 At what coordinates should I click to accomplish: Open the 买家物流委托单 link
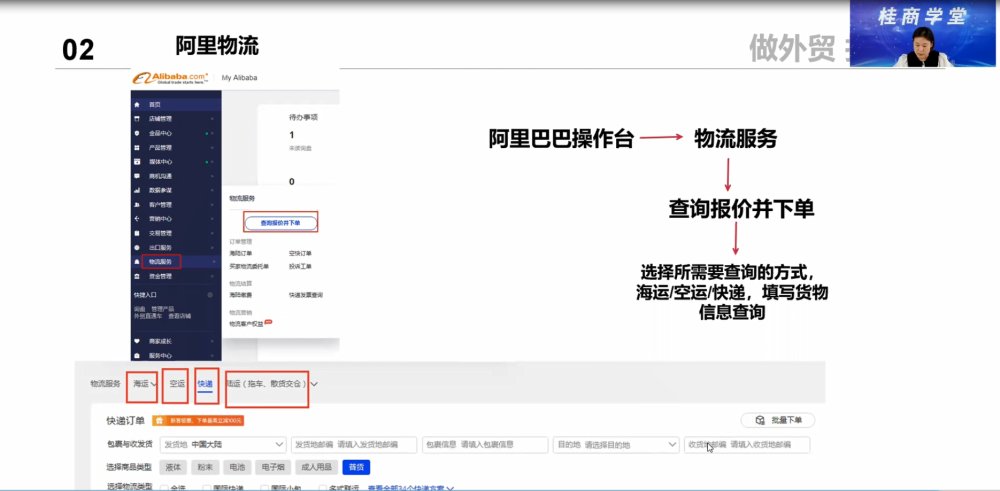pos(249,266)
